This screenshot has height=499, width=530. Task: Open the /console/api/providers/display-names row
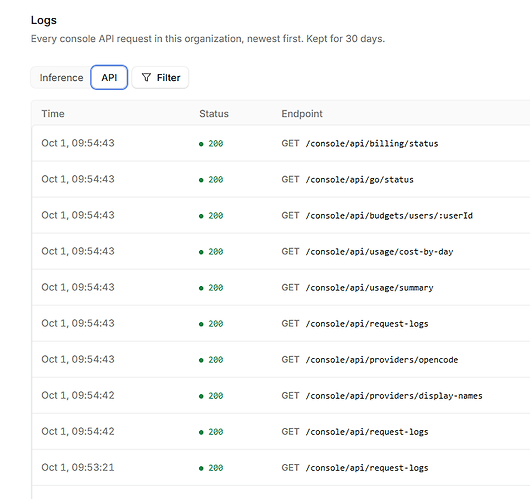coord(281,396)
